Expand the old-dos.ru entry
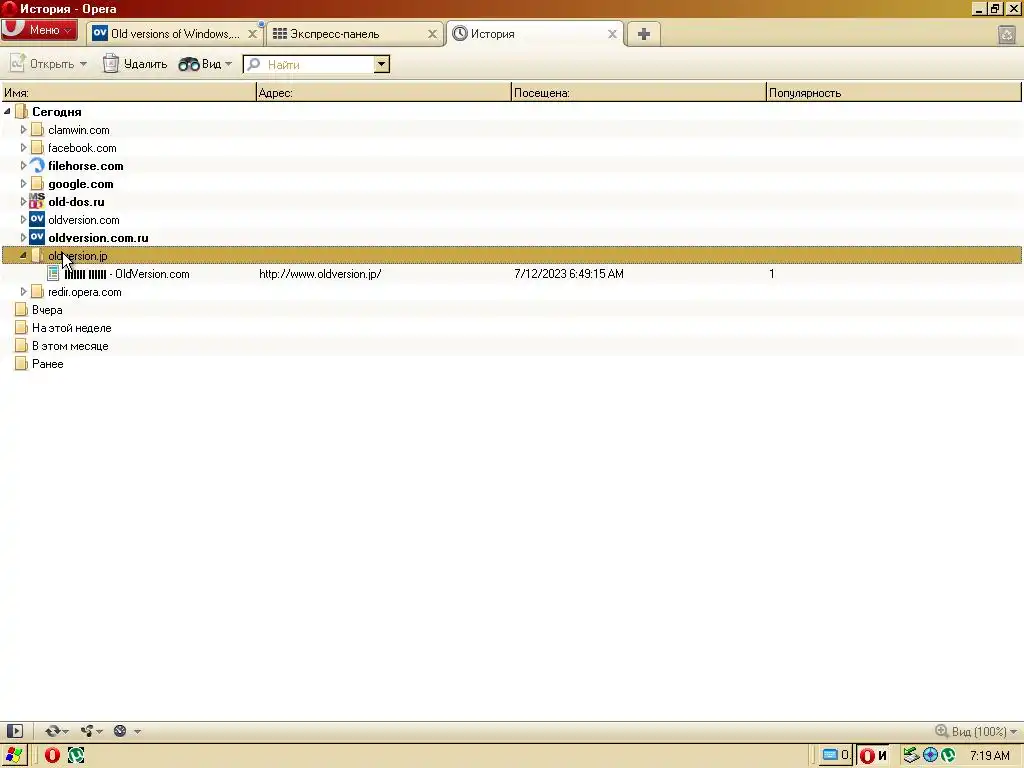Screen dimensions: 1024x768 coord(23,202)
